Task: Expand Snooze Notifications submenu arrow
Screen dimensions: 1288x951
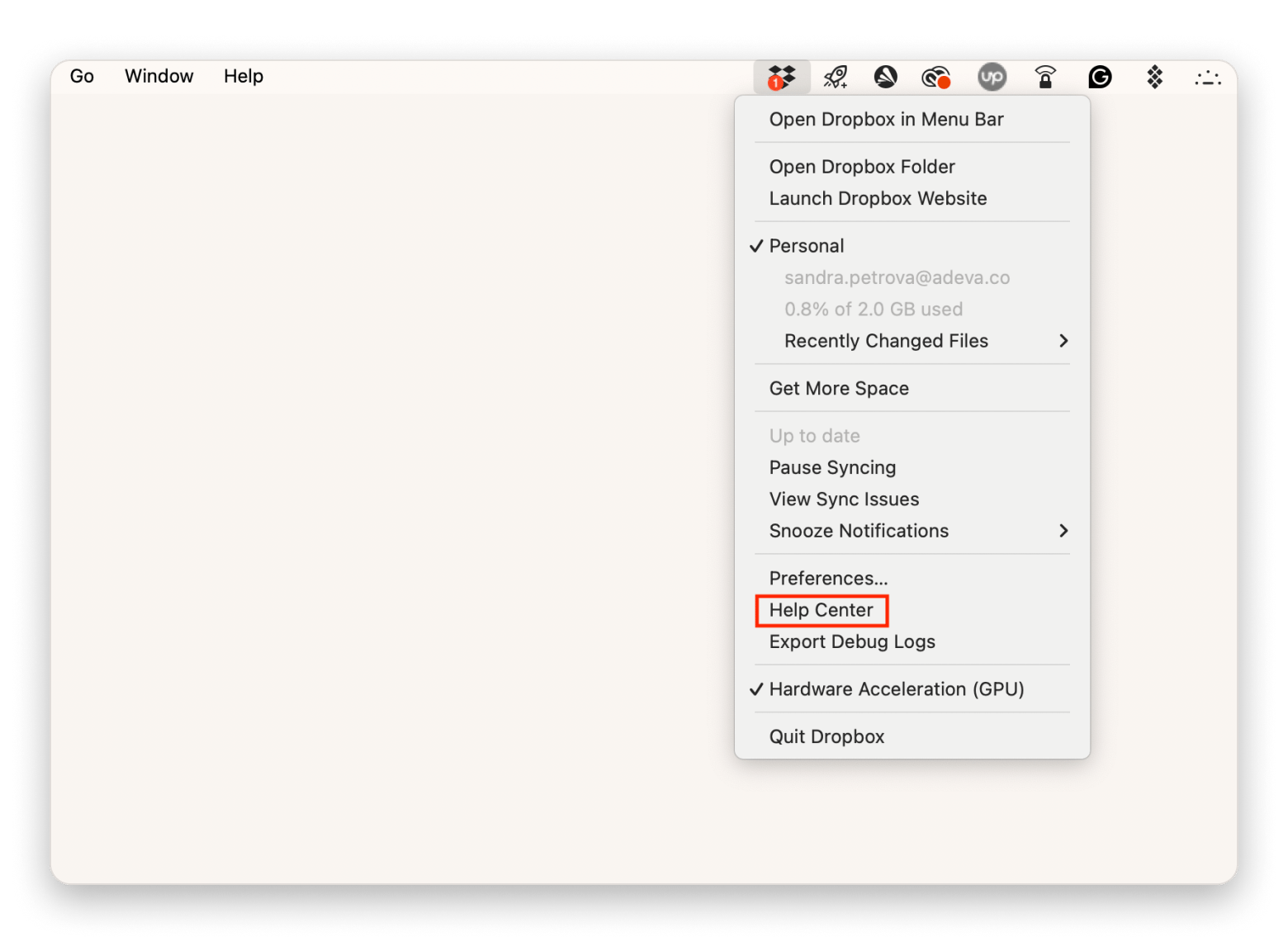Action: coord(1063,531)
